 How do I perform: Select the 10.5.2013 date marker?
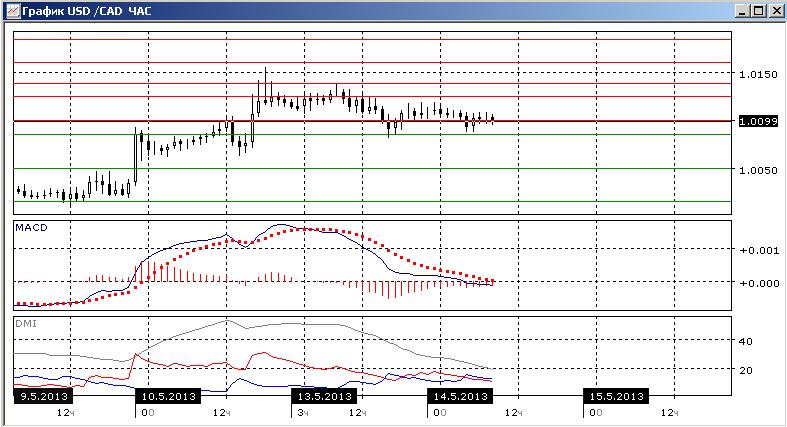168,396
